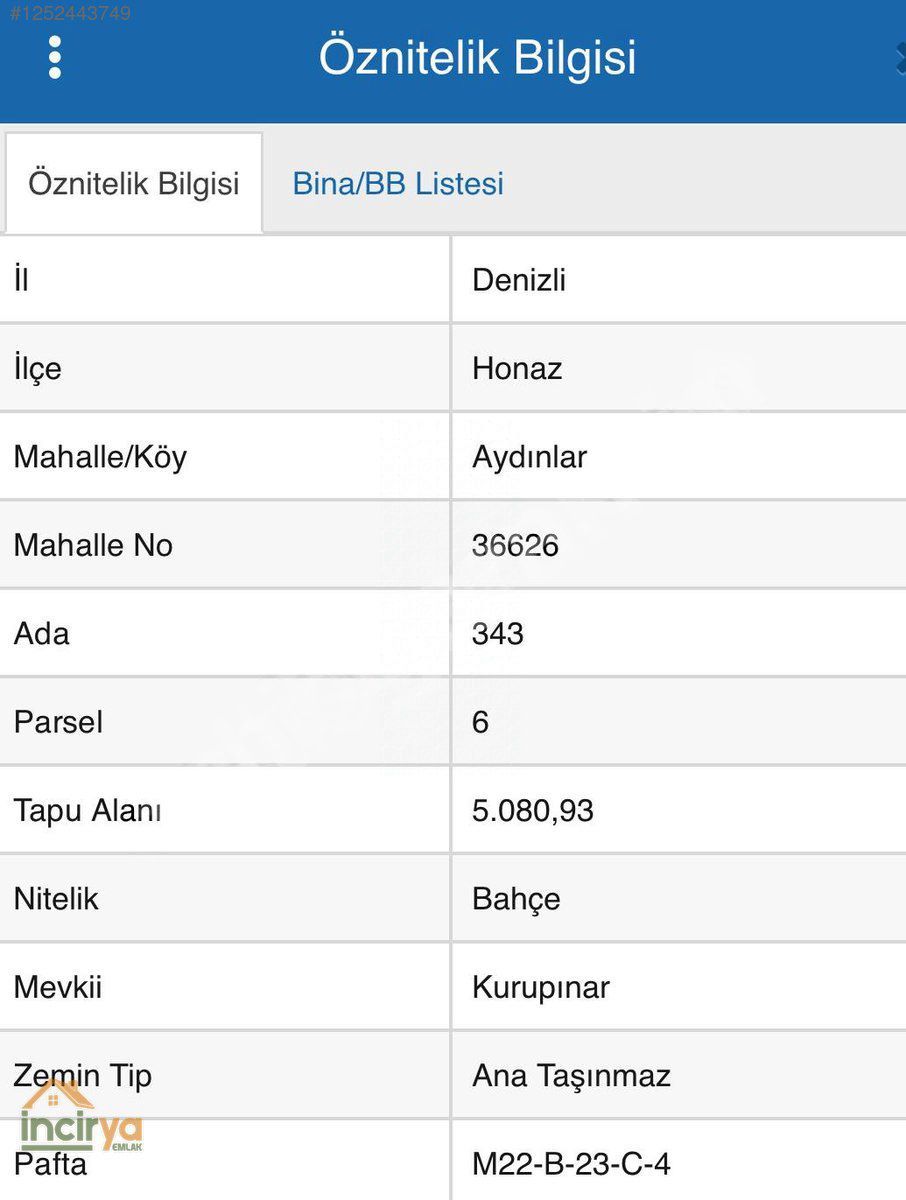Viewport: 906px width, 1200px height.
Task: Select the Tapu Alanı row label
Action: [87, 810]
